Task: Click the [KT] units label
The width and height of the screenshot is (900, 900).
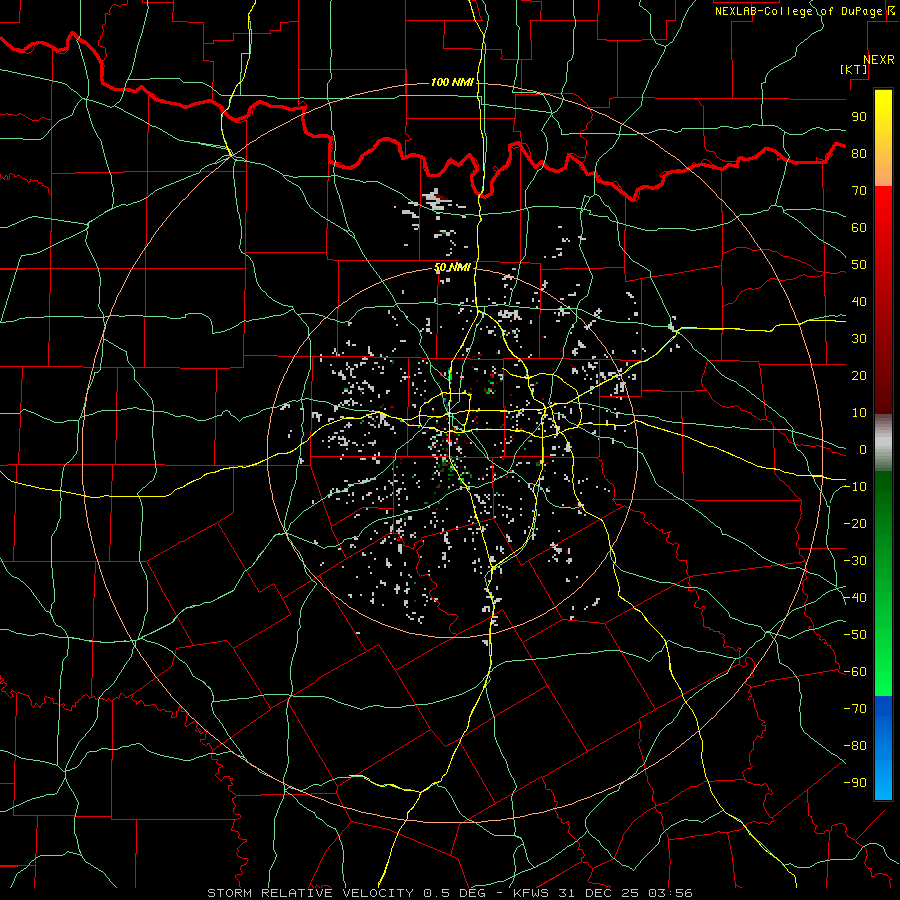Action: click(854, 69)
